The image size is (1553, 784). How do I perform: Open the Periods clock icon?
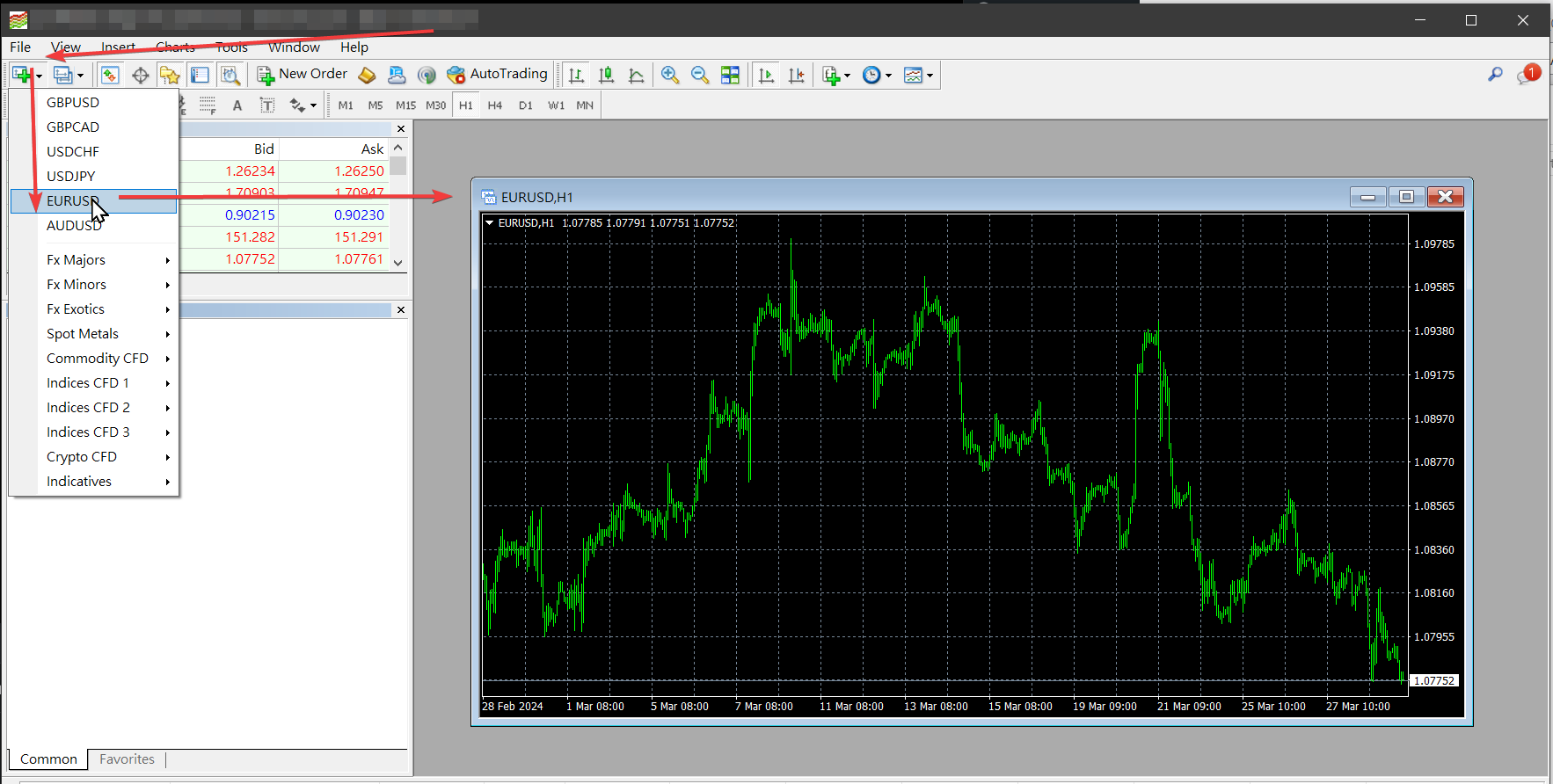(871, 75)
